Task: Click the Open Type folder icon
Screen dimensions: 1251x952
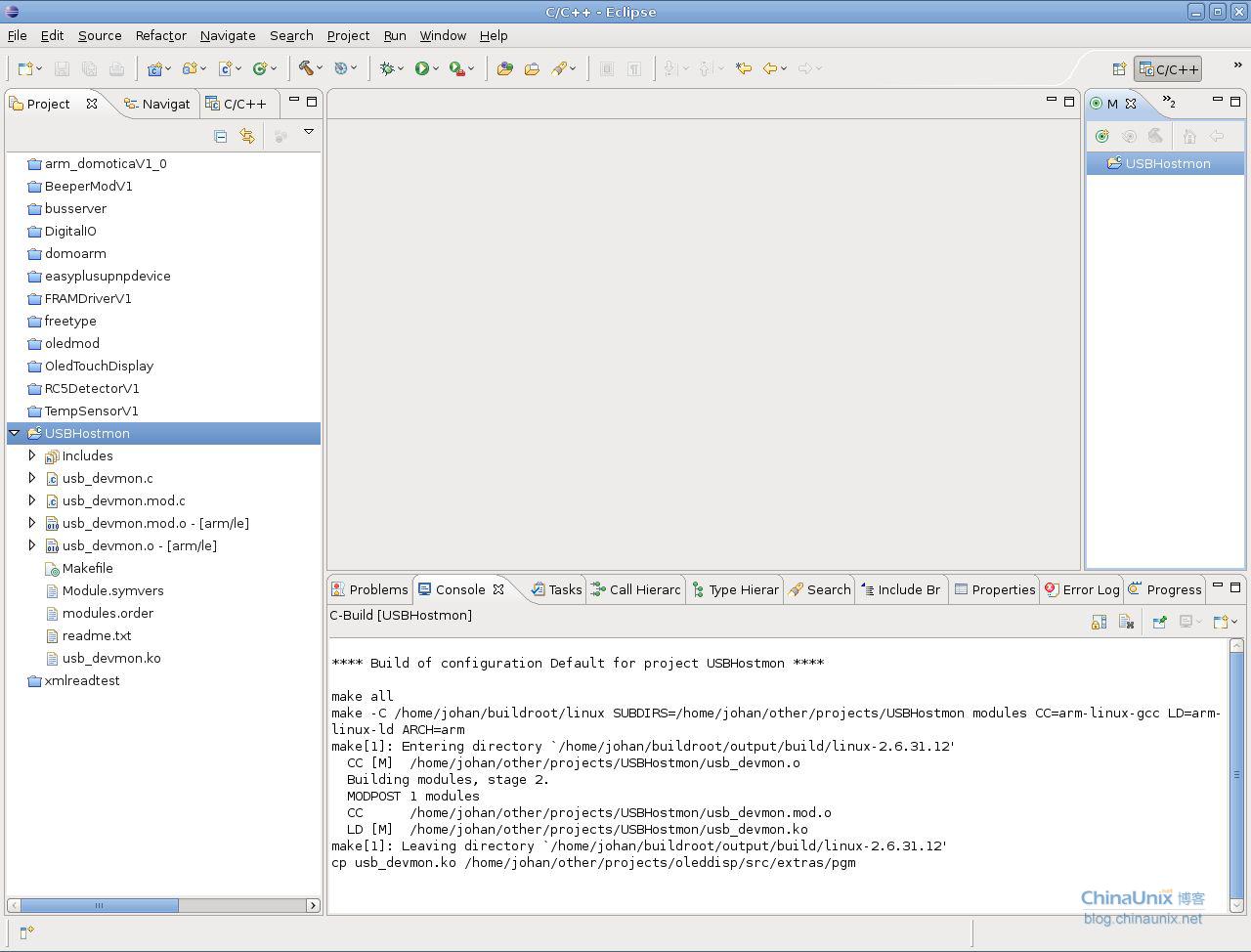Action: pos(532,68)
